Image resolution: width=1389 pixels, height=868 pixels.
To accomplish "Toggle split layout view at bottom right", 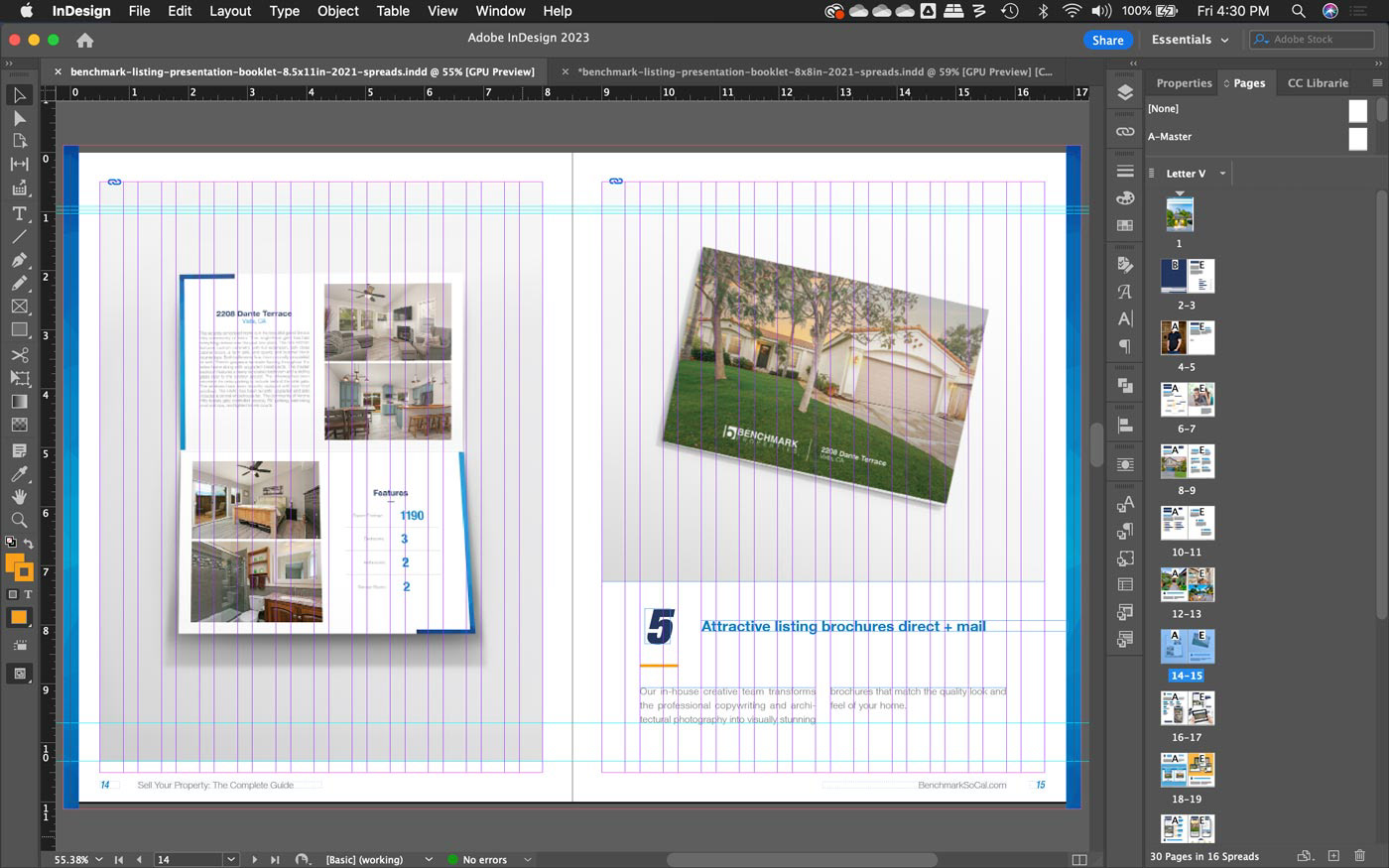I will pyautogui.click(x=1079, y=859).
